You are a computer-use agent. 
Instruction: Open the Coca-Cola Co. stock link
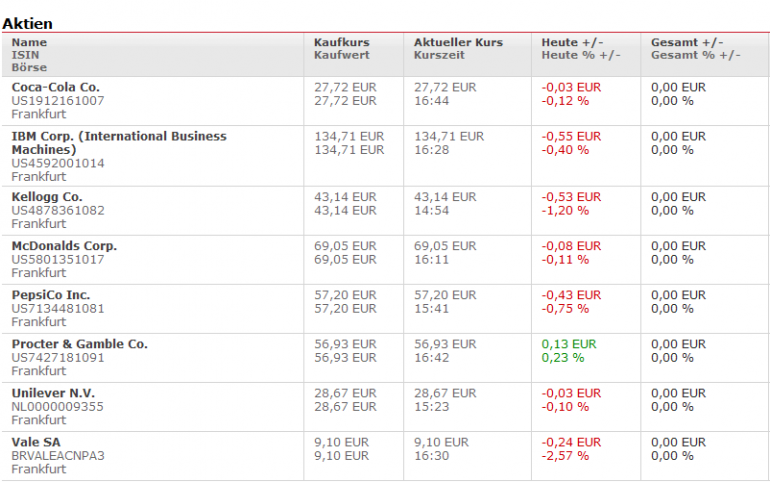[x=55, y=87]
